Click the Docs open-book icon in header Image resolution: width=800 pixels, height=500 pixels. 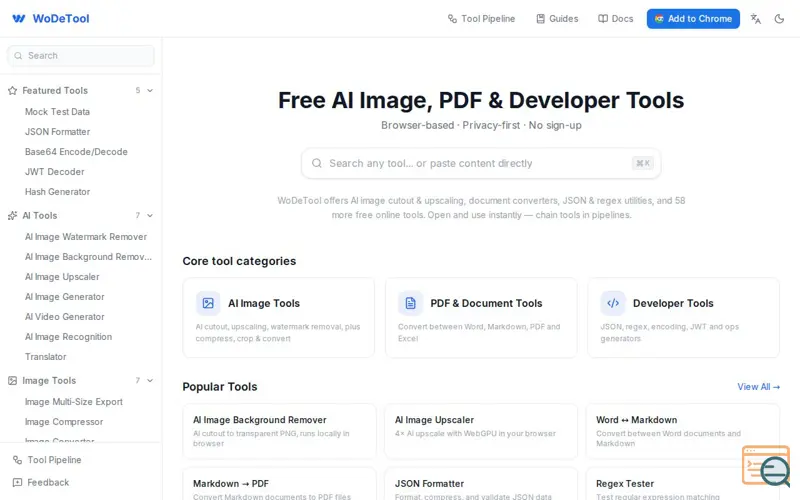(603, 19)
